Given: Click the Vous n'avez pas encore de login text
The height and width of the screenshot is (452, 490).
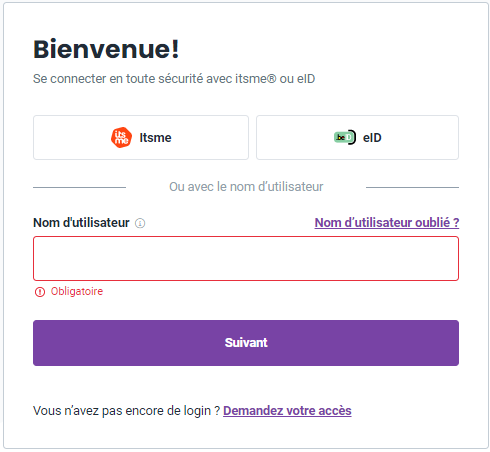Looking at the screenshot, I should tap(126, 411).
